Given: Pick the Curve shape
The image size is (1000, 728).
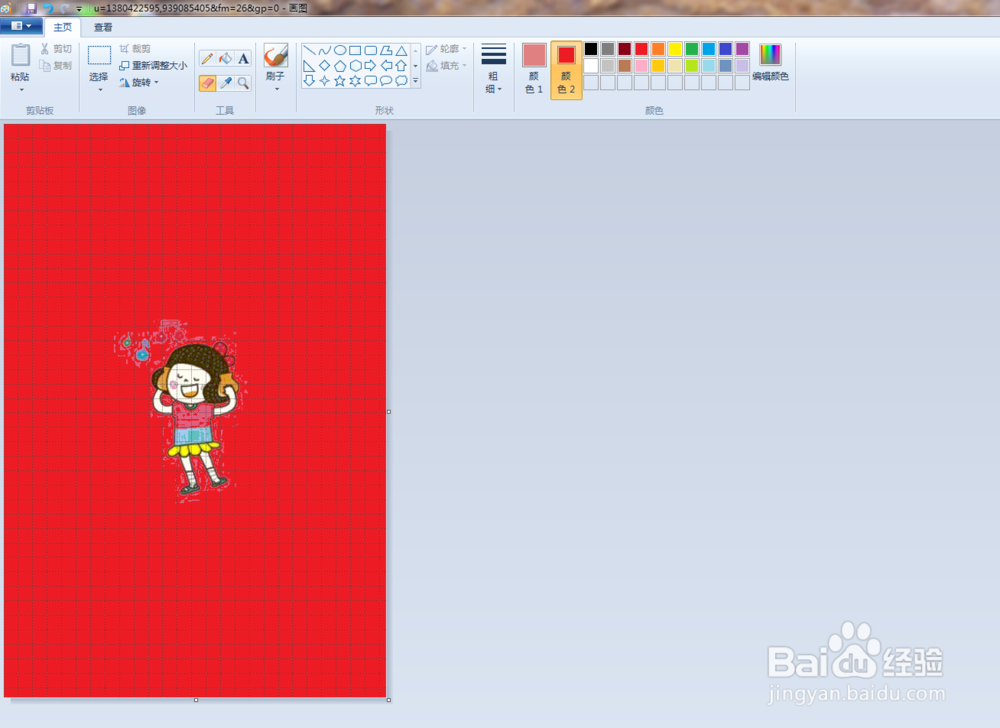Looking at the screenshot, I should [x=325, y=50].
